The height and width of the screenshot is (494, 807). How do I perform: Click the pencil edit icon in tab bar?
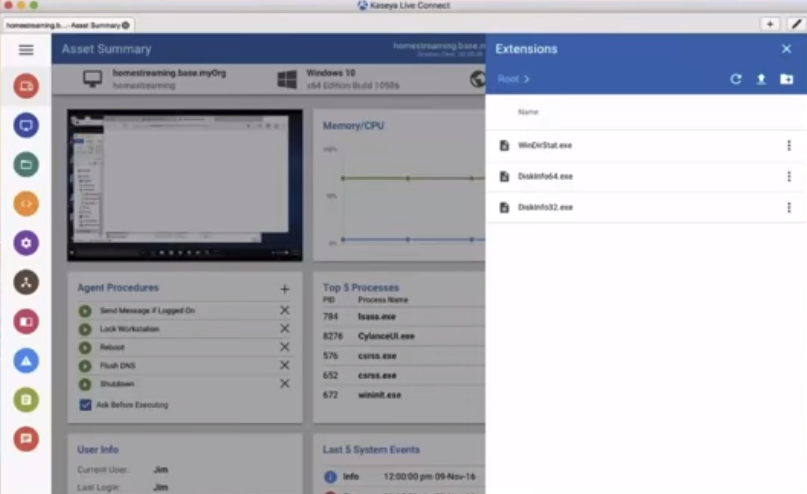(796, 24)
